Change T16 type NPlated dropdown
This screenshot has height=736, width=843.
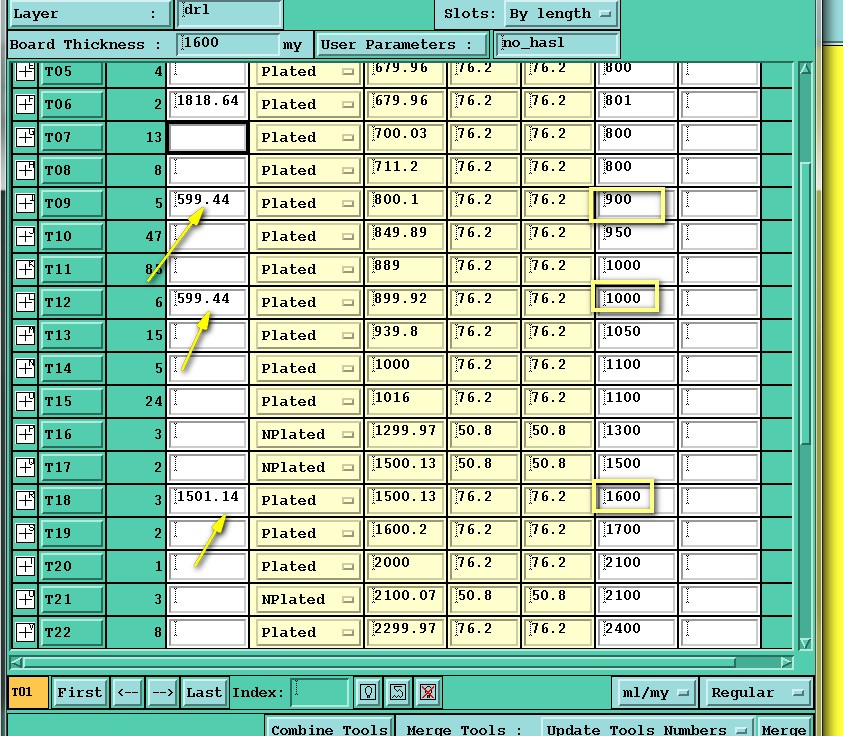[x=307, y=434]
